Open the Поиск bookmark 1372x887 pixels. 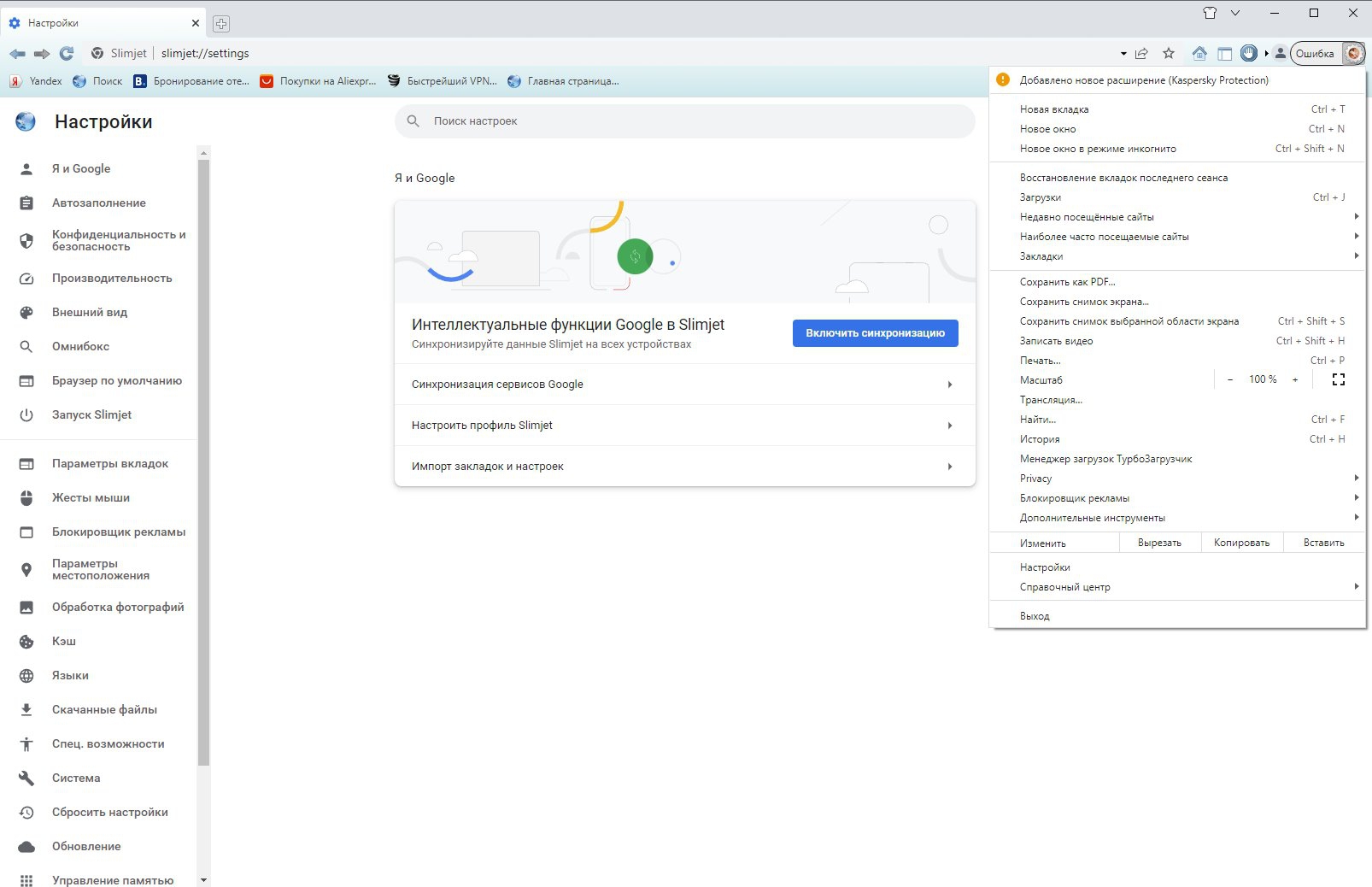coord(97,81)
